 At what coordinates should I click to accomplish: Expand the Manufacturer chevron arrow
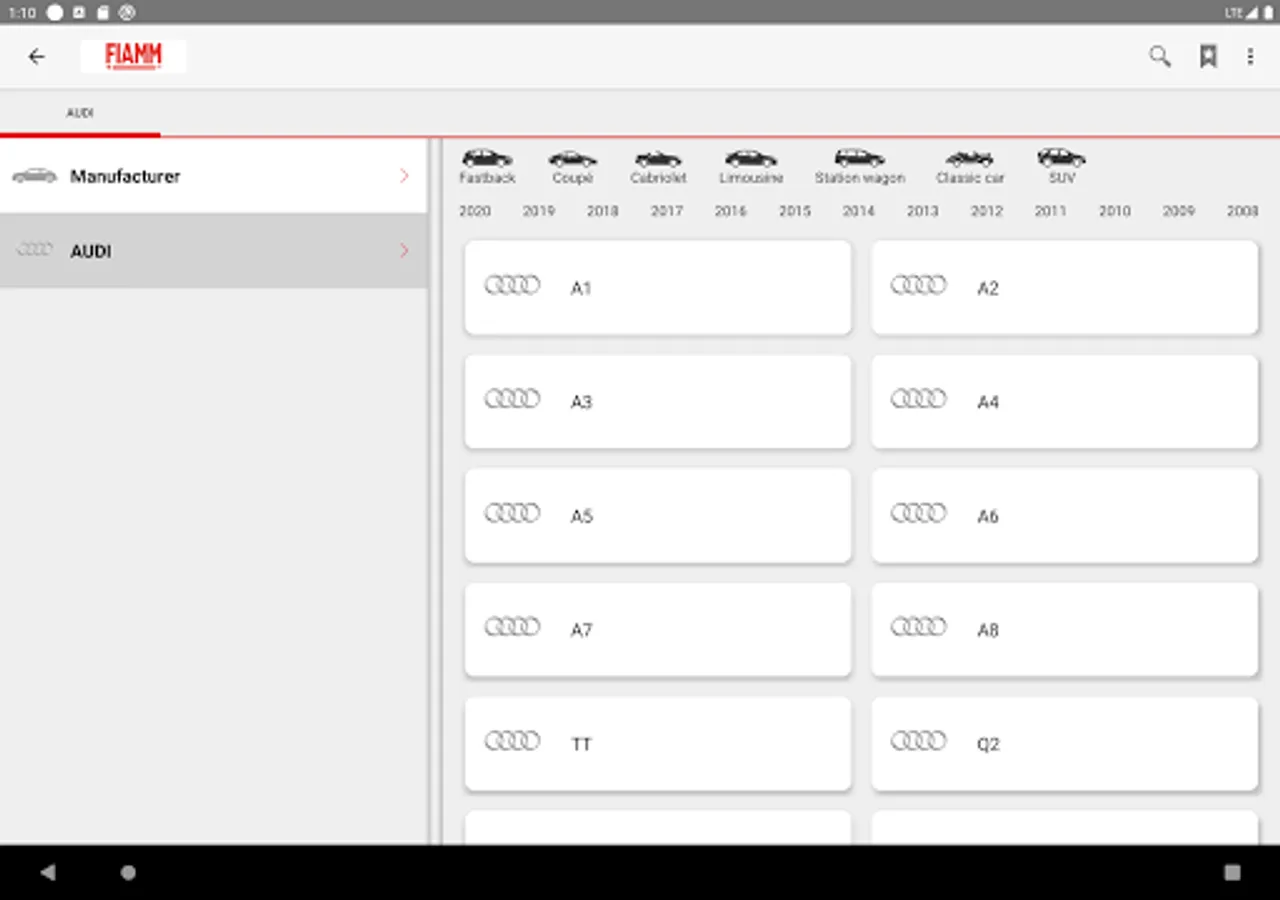coord(404,176)
